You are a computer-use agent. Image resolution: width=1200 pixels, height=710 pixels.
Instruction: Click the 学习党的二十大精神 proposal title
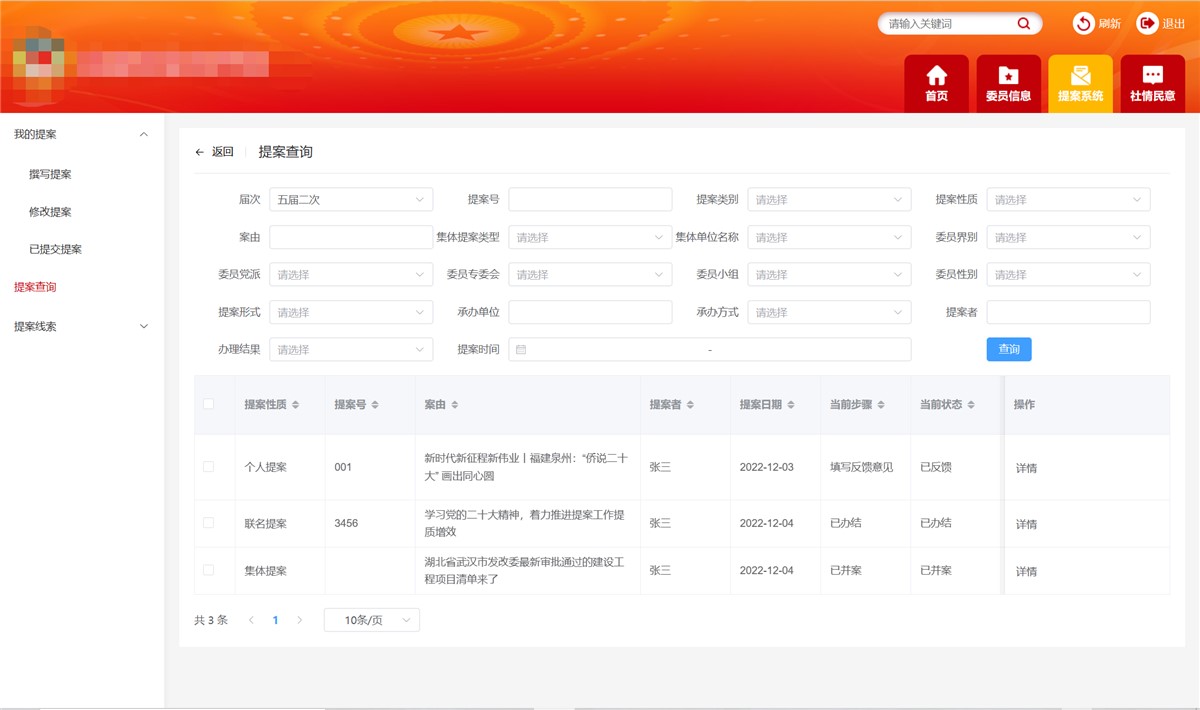click(525, 523)
